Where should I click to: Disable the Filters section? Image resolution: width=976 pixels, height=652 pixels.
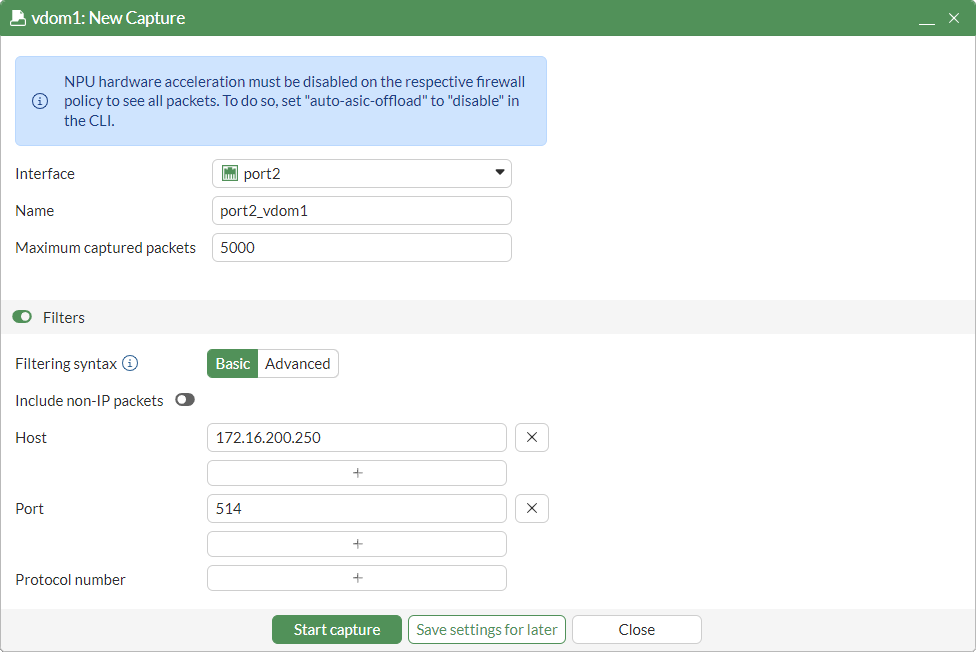[x=21, y=316]
